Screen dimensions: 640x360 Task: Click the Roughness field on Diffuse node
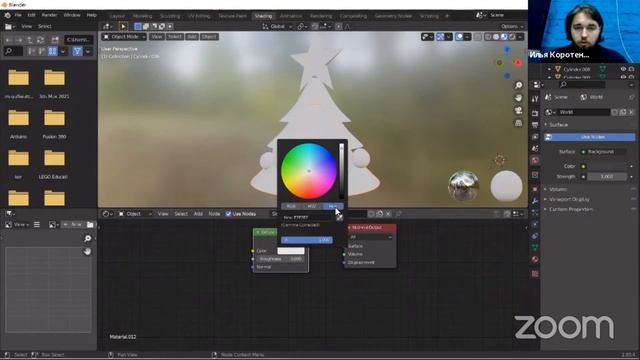(280, 259)
